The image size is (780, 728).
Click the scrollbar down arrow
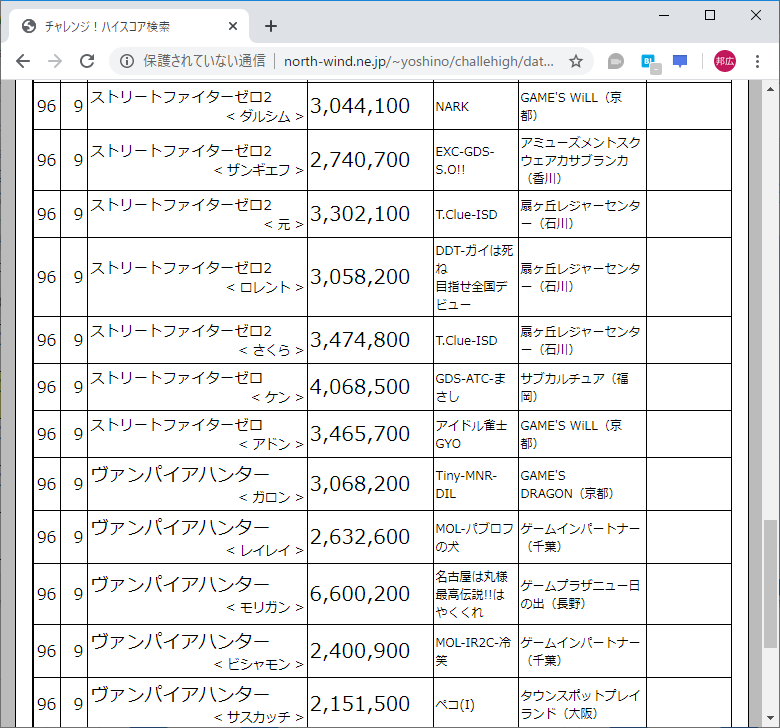pyautogui.click(x=770, y=718)
